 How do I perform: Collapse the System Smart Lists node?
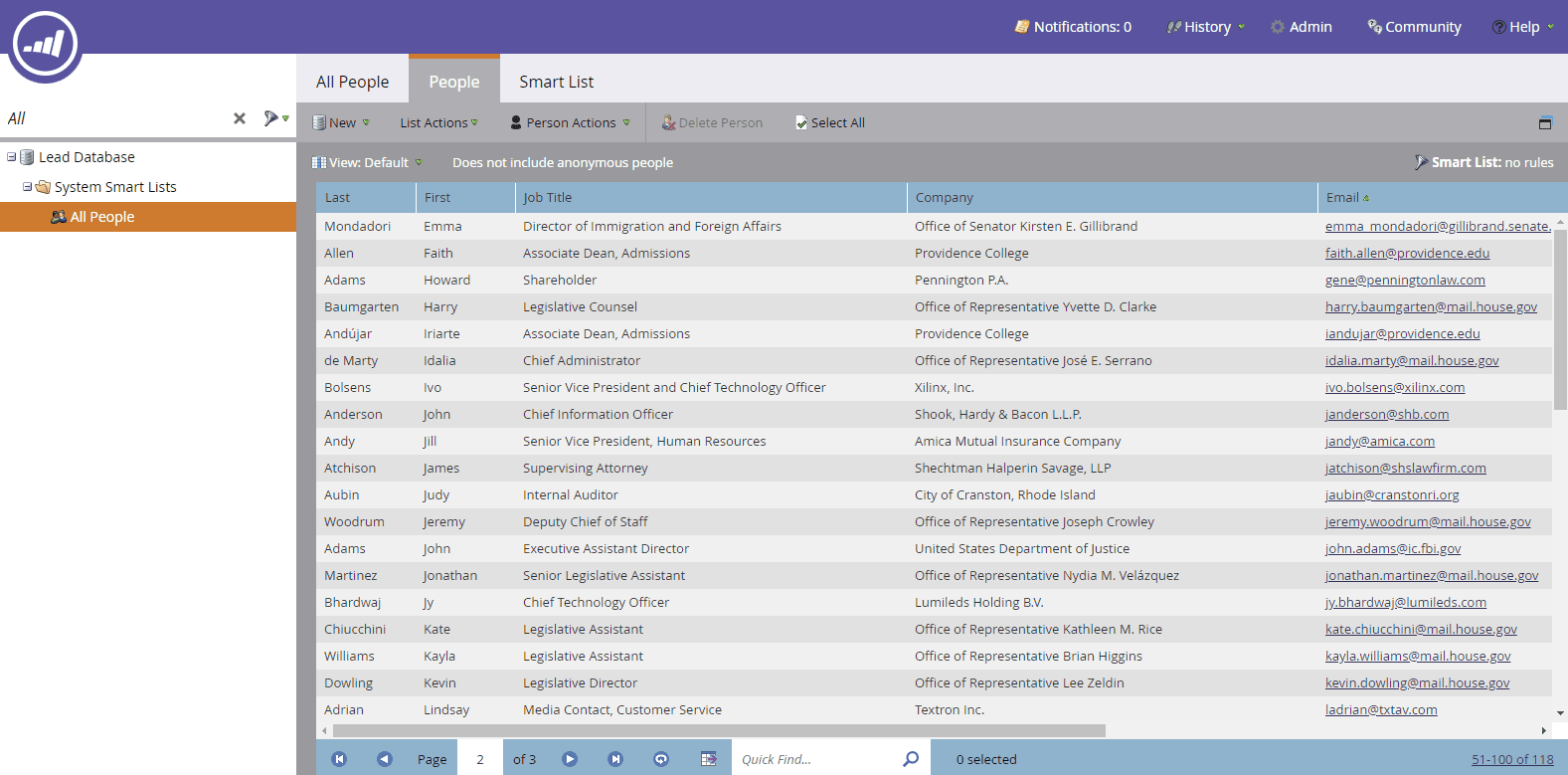click(x=28, y=187)
